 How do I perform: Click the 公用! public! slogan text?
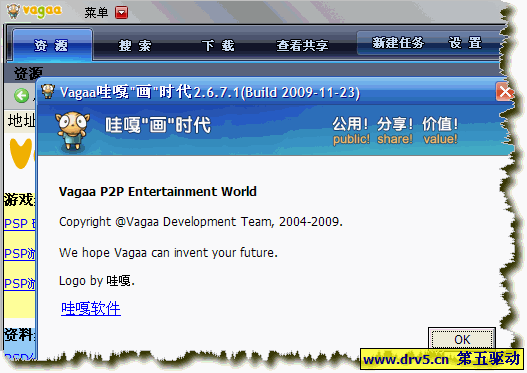pyautogui.click(x=351, y=131)
